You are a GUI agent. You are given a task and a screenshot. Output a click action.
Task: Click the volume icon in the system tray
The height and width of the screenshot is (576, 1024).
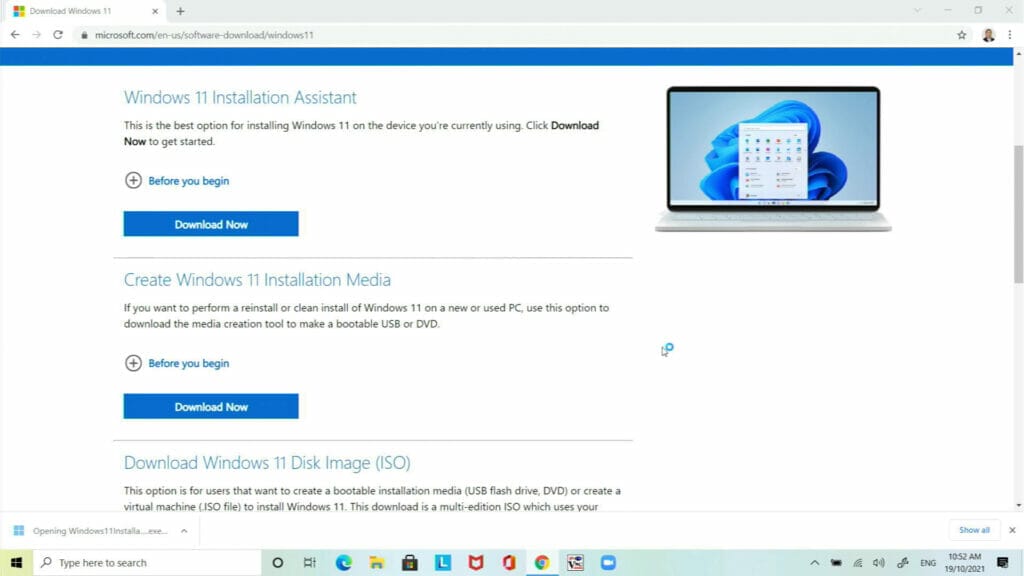(880, 562)
